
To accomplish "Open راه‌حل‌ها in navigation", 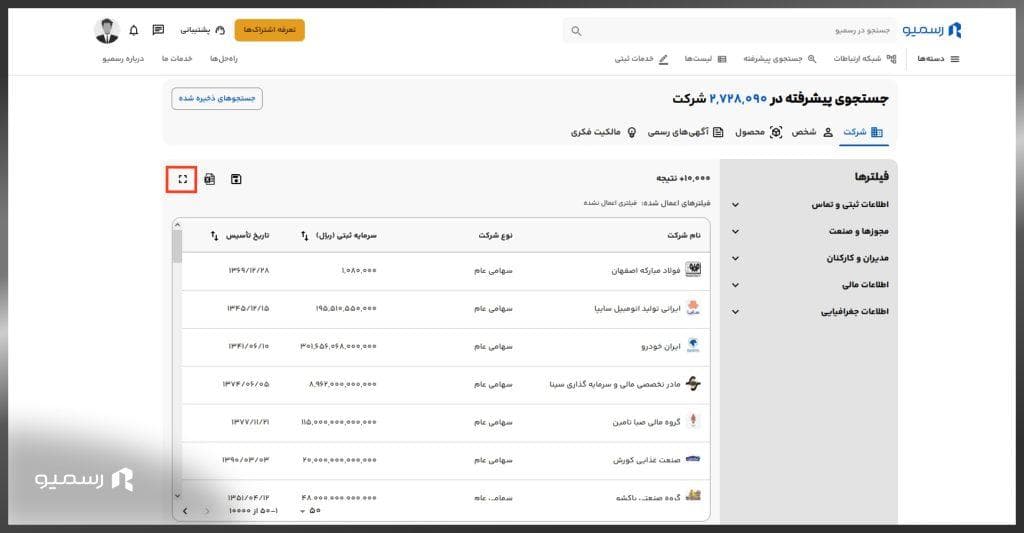I will (x=223, y=59).
